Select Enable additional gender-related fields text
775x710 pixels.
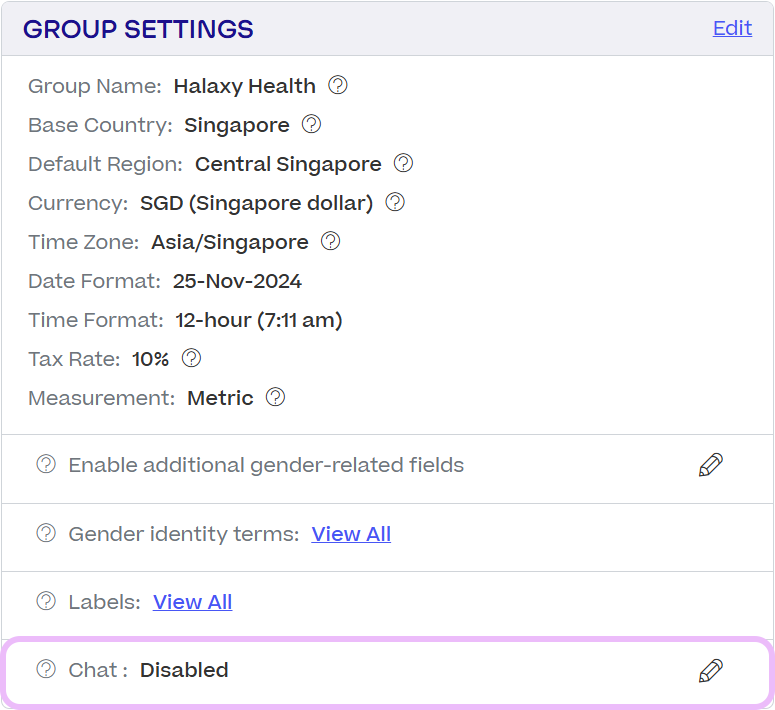(266, 465)
